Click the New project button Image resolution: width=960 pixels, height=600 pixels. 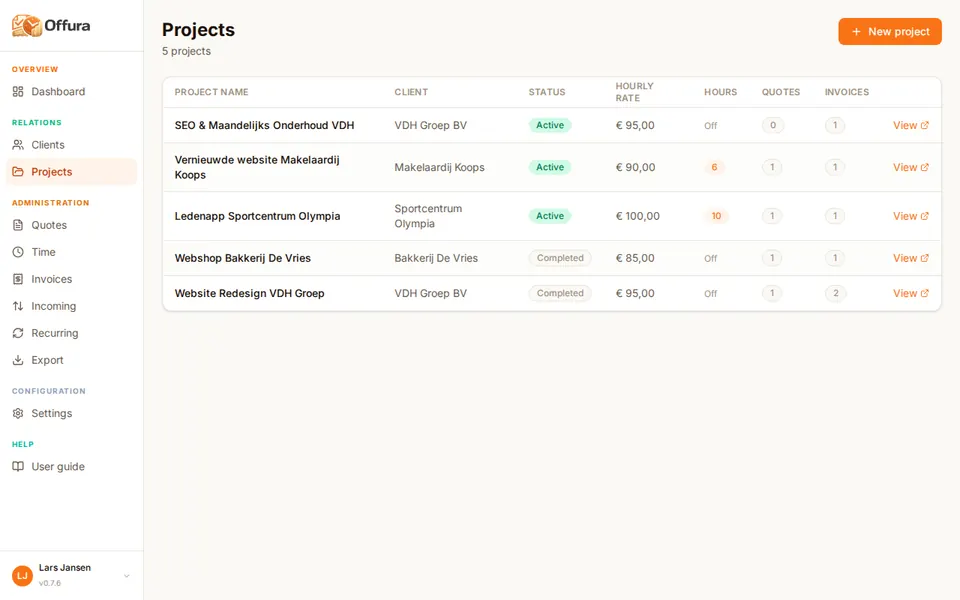click(890, 31)
